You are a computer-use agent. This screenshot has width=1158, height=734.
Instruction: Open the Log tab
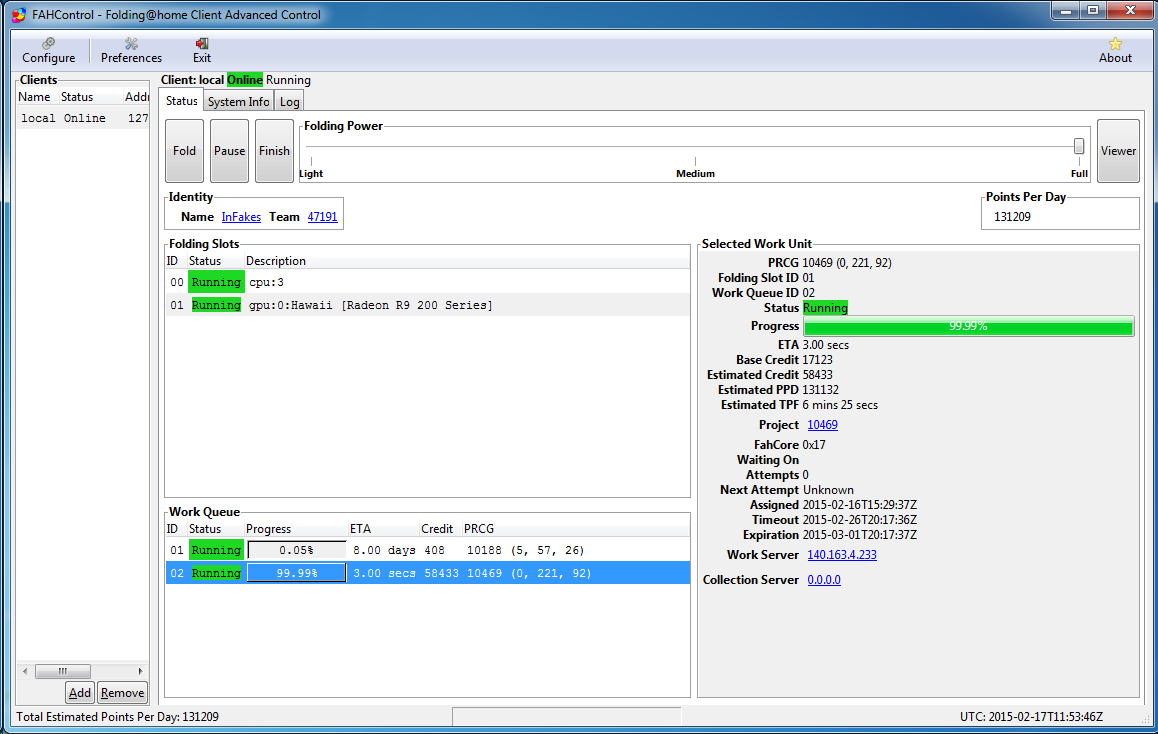pos(290,102)
